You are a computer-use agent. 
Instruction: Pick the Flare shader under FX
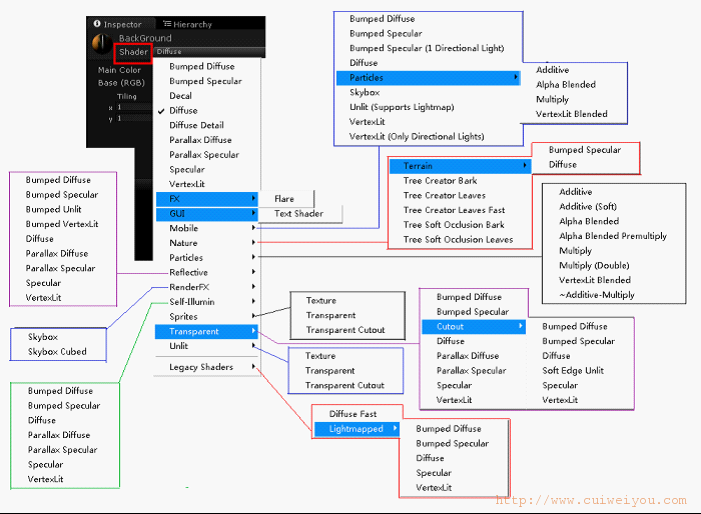[x=284, y=199]
